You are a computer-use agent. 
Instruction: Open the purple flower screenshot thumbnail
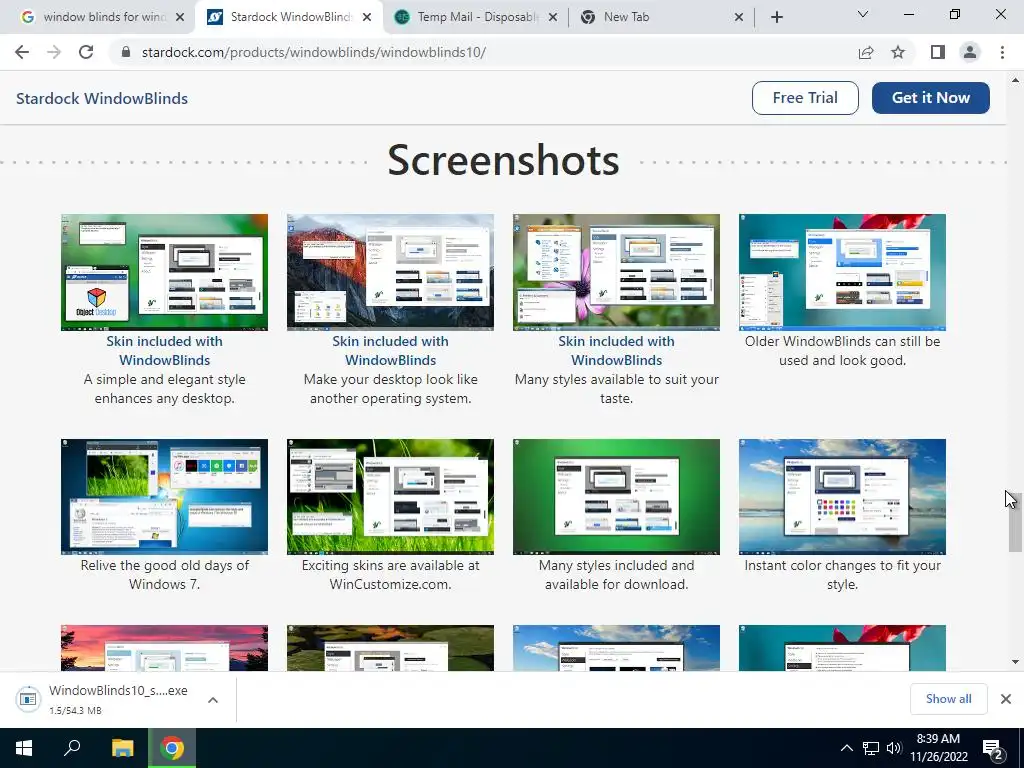pyautogui.click(x=616, y=272)
